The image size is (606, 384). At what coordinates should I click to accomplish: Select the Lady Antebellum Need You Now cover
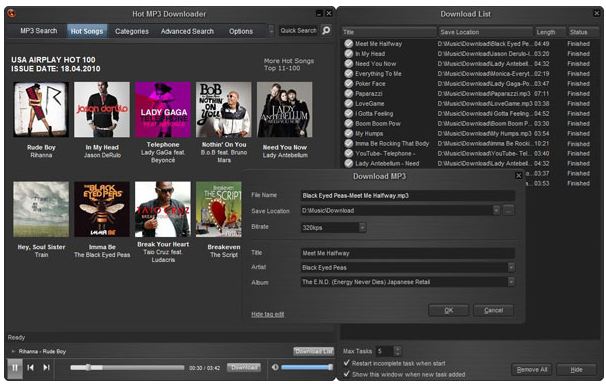[285, 109]
